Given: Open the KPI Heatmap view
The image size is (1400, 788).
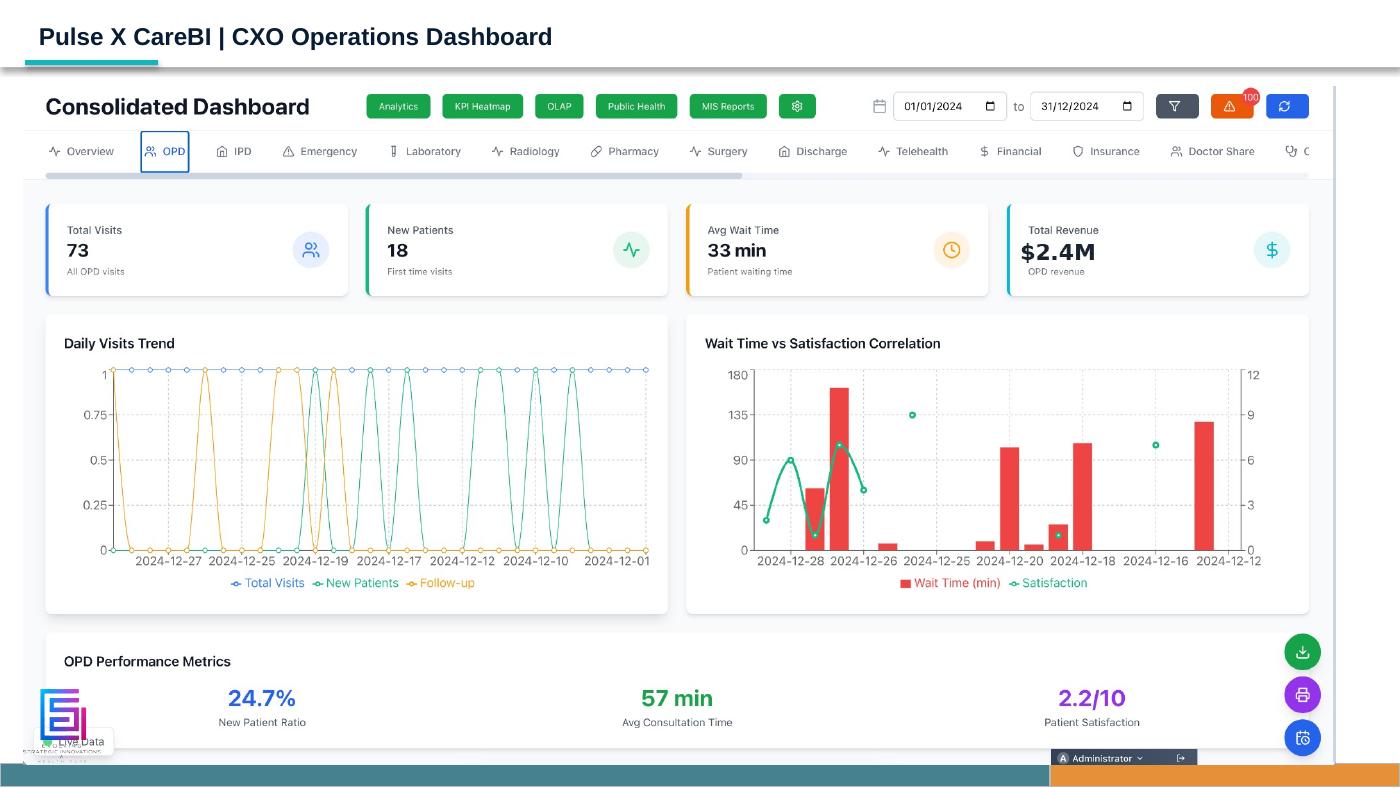Looking at the screenshot, I should click(482, 106).
